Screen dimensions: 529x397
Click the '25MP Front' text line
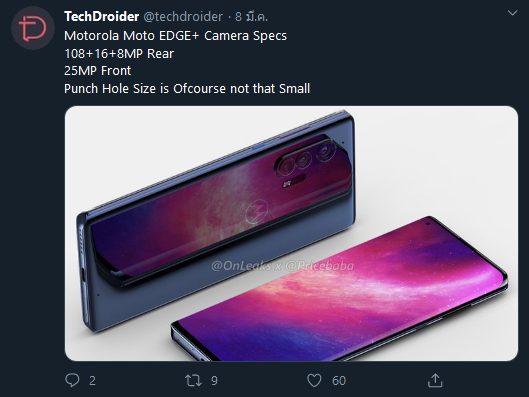98,71
